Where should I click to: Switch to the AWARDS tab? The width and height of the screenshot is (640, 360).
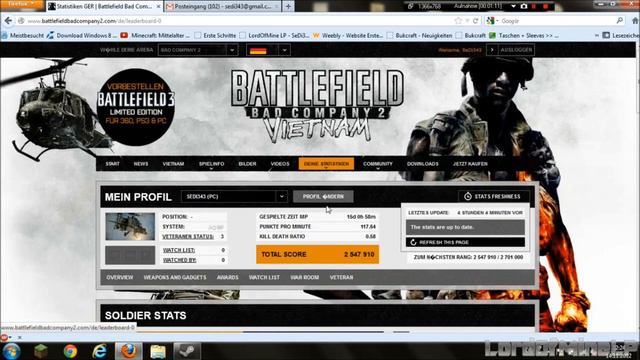pyautogui.click(x=227, y=277)
